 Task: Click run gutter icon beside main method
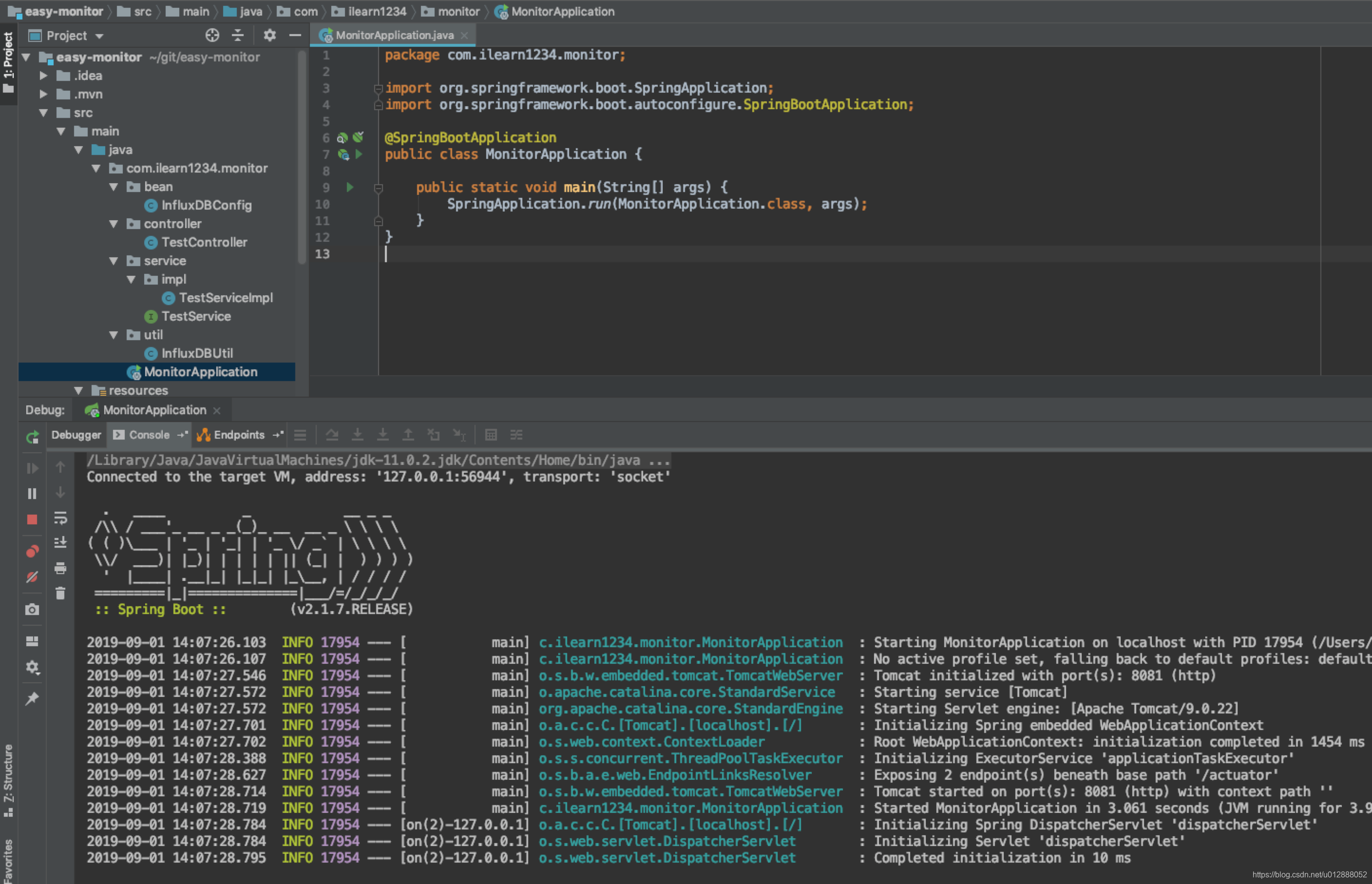pyautogui.click(x=349, y=187)
